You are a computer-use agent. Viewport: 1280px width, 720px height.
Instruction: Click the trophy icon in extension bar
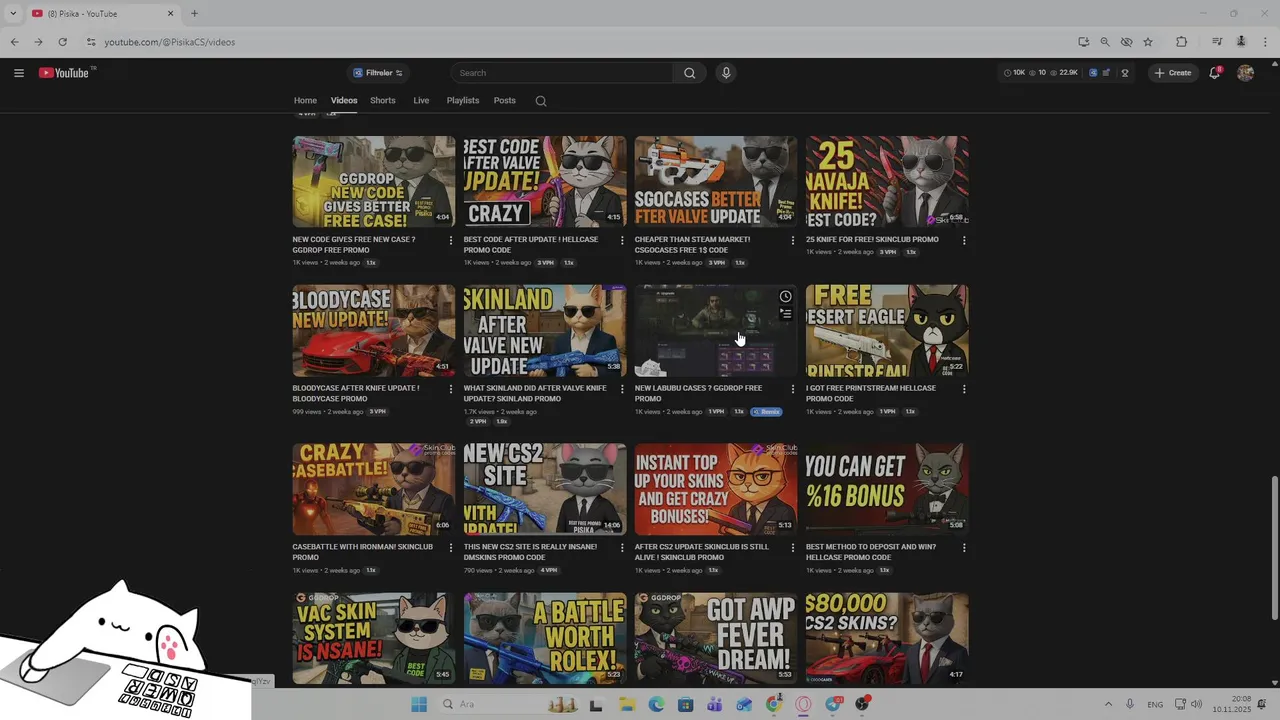(x=1125, y=73)
